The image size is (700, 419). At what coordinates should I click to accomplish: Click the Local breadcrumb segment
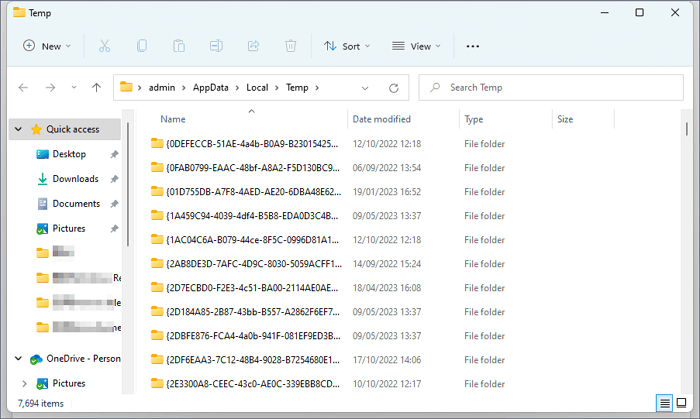tap(257, 87)
